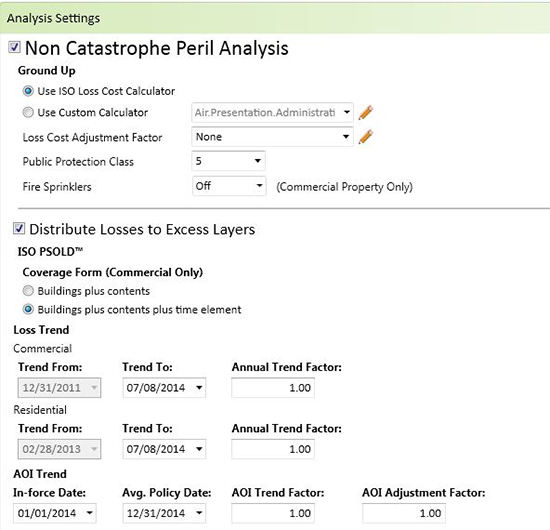Edit the Loss Cost Adjustment Factor pencil icon
Image resolution: width=550 pixels, height=530 pixels.
[x=365, y=137]
